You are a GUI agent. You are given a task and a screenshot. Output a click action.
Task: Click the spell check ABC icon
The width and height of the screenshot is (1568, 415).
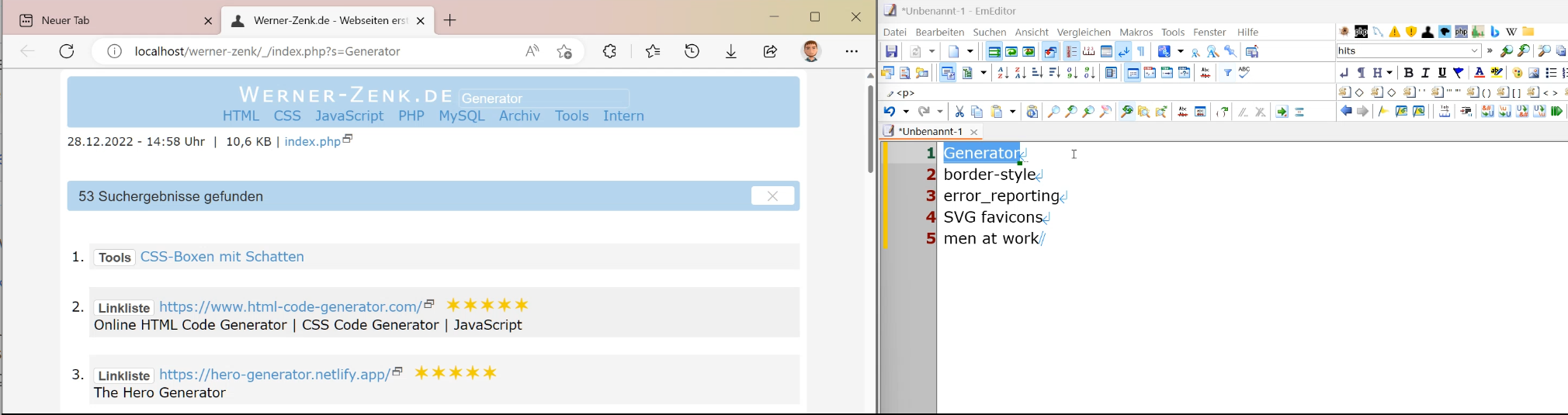click(1244, 73)
